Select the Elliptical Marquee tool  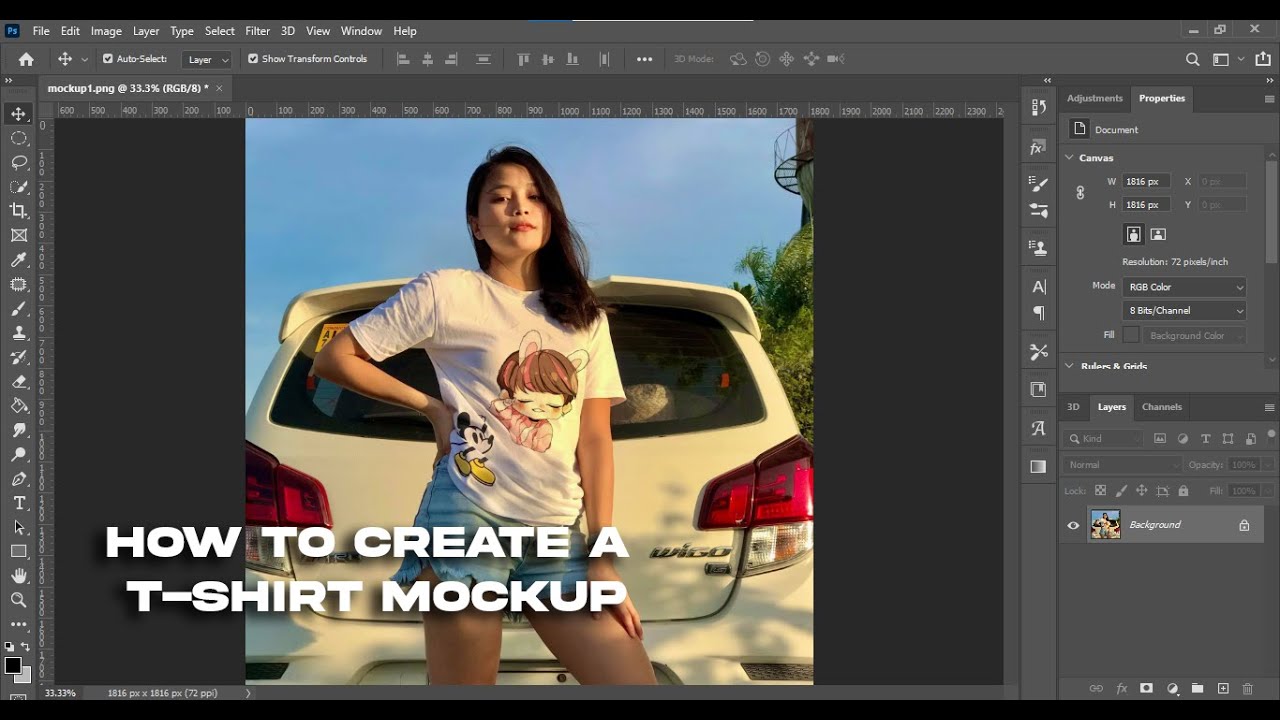19,138
